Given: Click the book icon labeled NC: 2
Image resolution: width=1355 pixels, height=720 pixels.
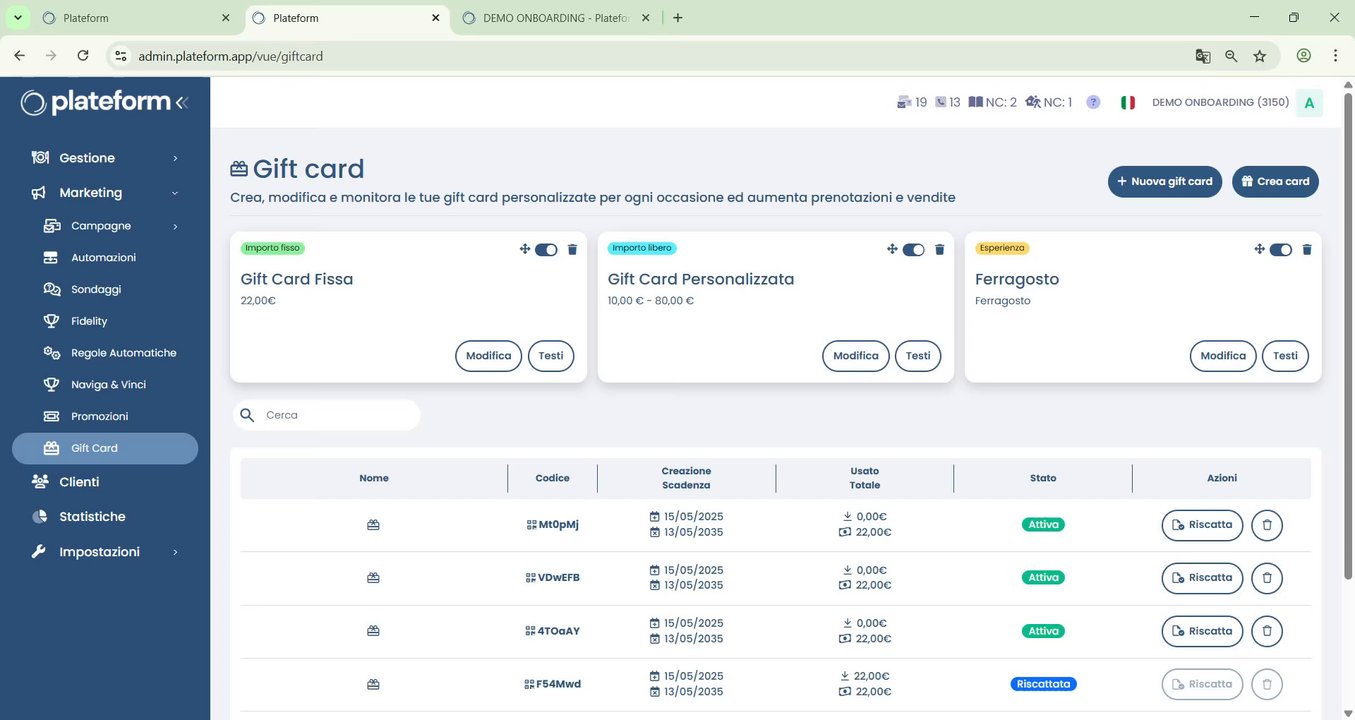Looking at the screenshot, I should coord(992,102).
